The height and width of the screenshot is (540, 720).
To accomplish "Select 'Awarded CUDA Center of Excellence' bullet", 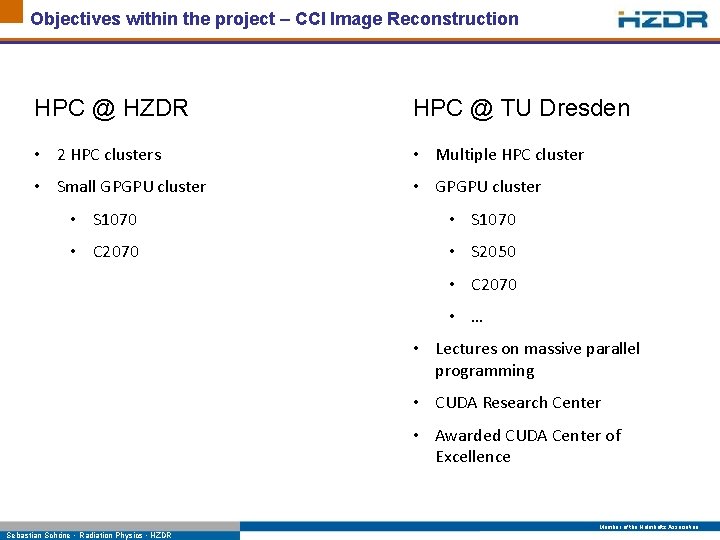I will (x=528, y=446).
